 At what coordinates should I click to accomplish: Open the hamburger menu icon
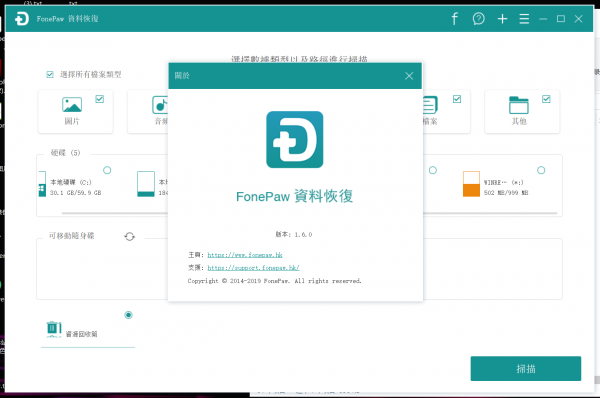point(524,19)
